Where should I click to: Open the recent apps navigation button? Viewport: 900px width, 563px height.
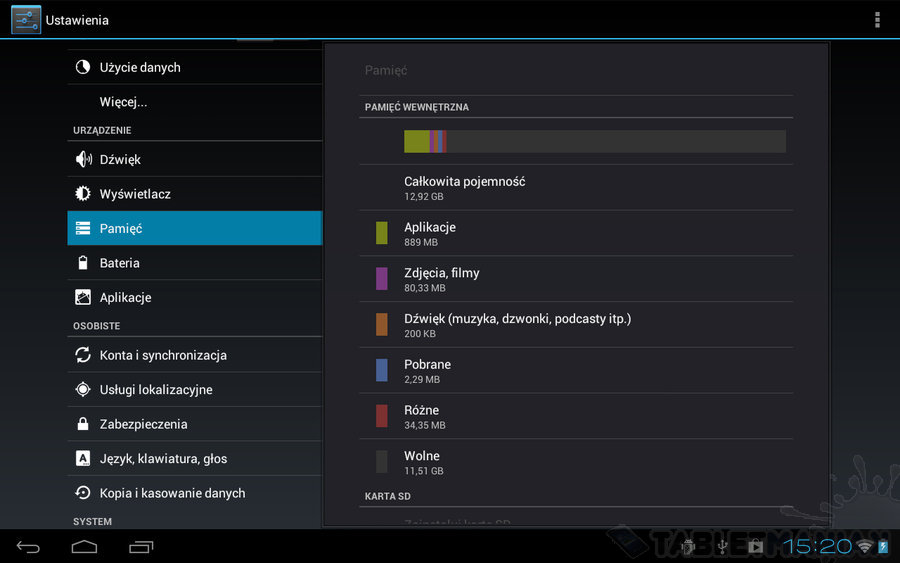pos(141,546)
